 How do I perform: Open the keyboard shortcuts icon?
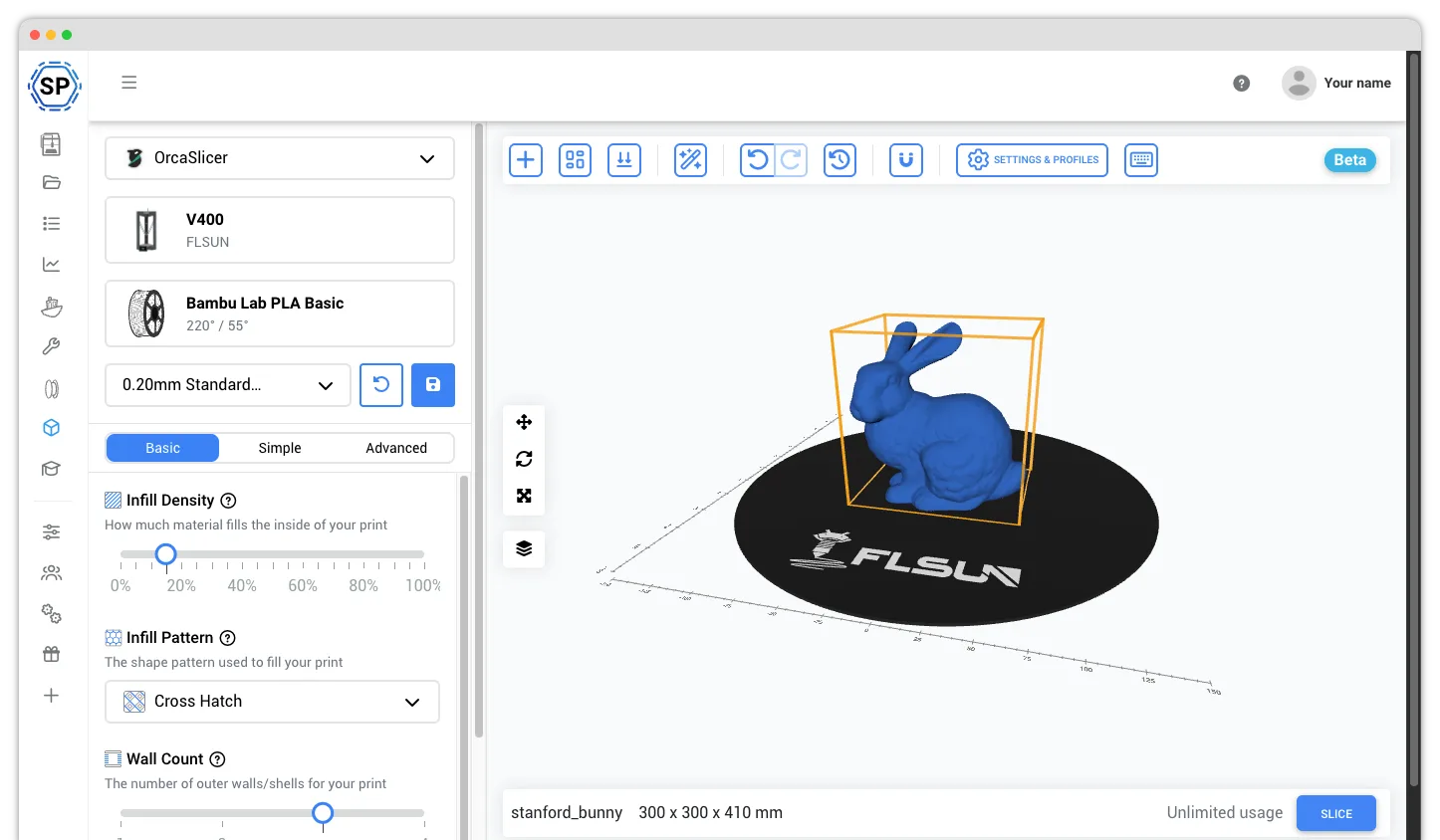click(x=1141, y=160)
